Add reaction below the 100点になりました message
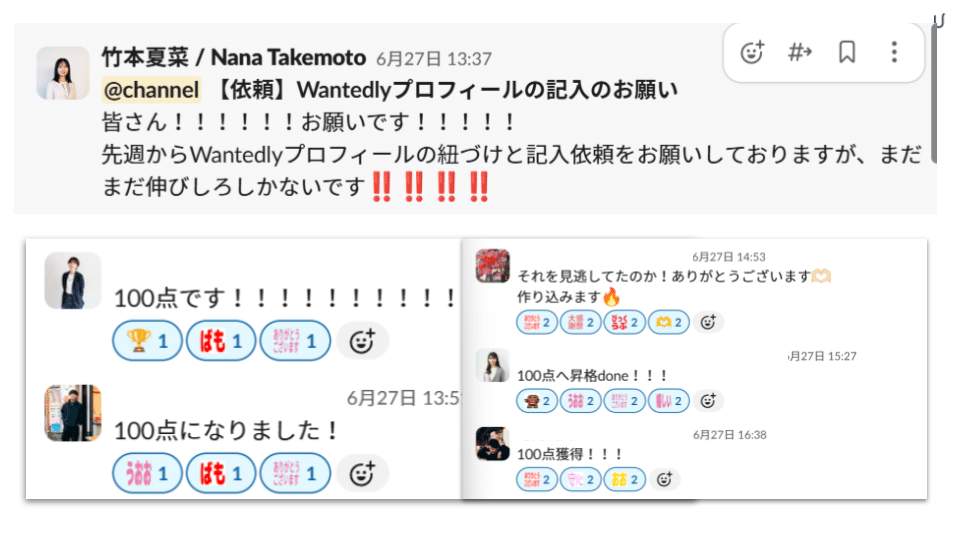The height and width of the screenshot is (540, 960). coord(362,474)
